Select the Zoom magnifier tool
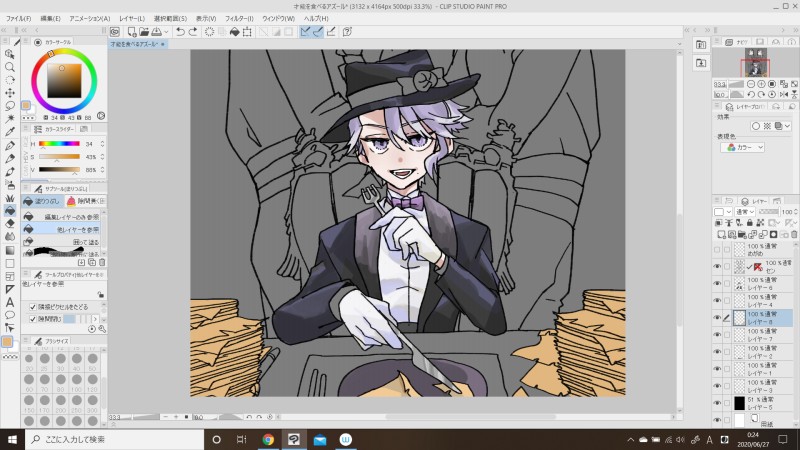Image resolution: width=800 pixels, height=450 pixels. tap(10, 67)
